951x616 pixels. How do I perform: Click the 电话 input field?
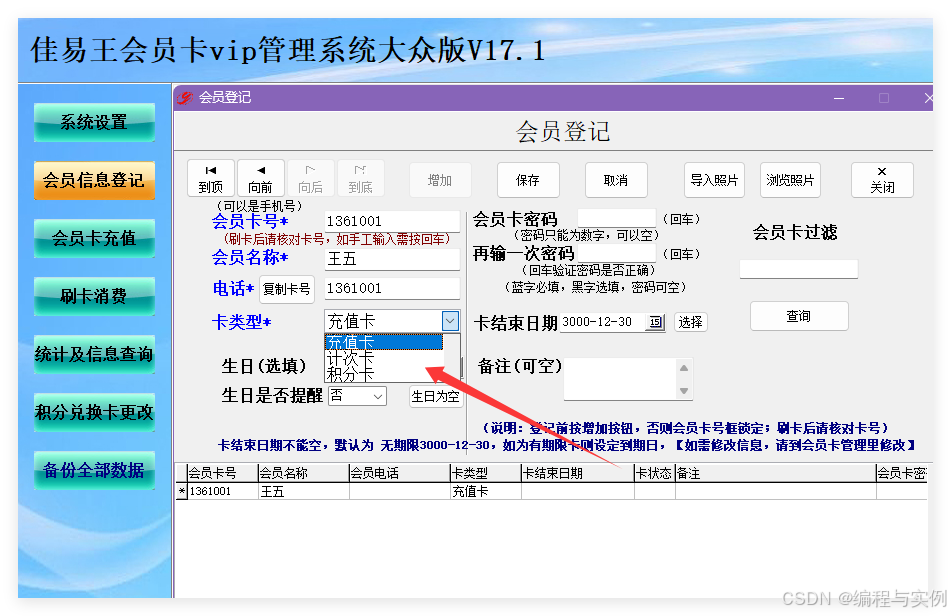coord(392,289)
